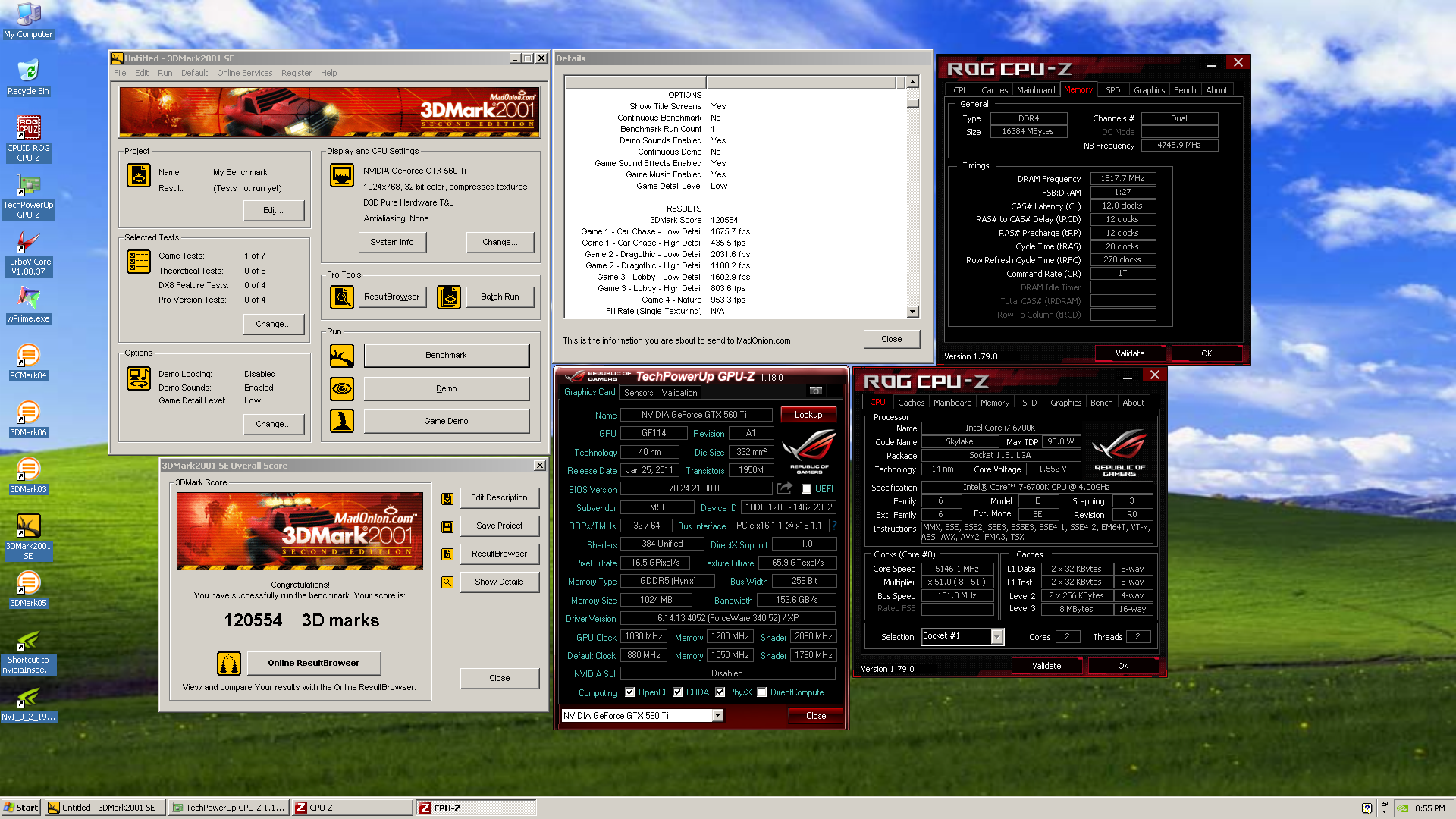Click Online ResultBrowser button
The width and height of the screenshot is (1456, 819).
[314, 663]
